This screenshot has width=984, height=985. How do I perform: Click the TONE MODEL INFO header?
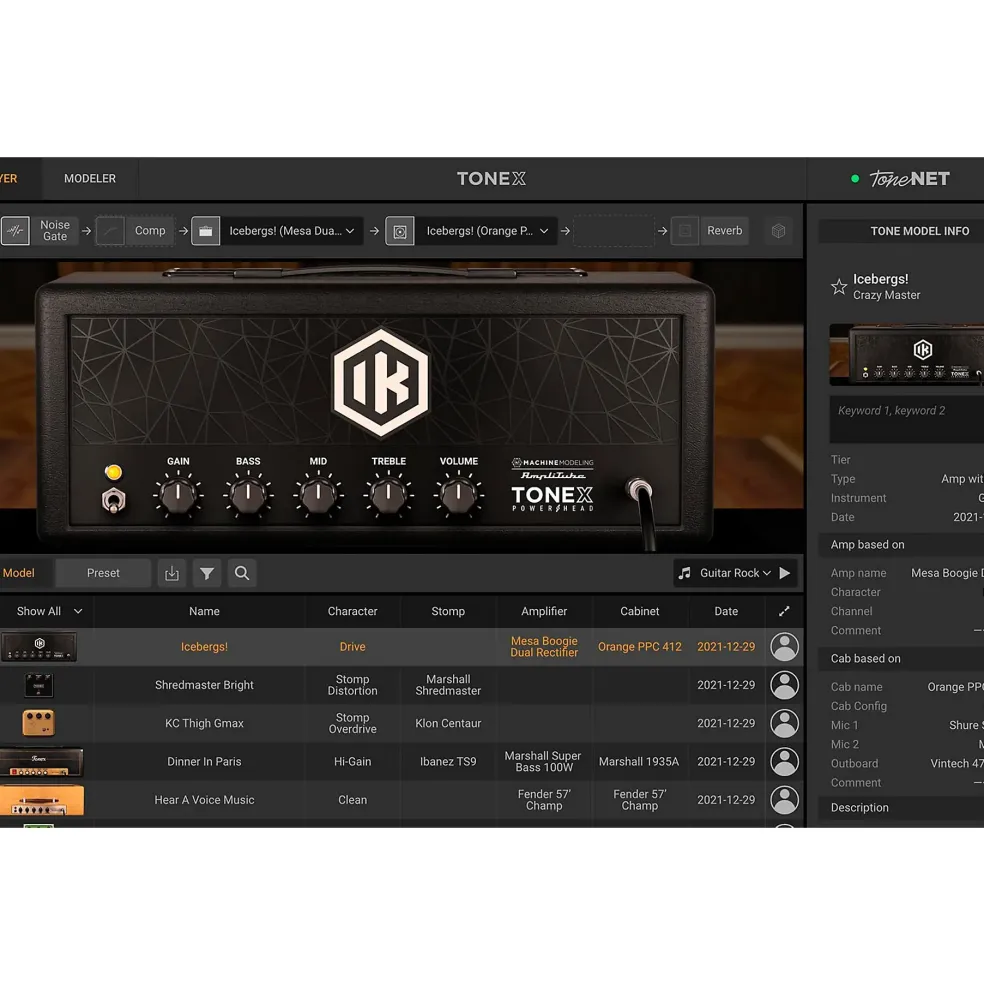coord(901,231)
